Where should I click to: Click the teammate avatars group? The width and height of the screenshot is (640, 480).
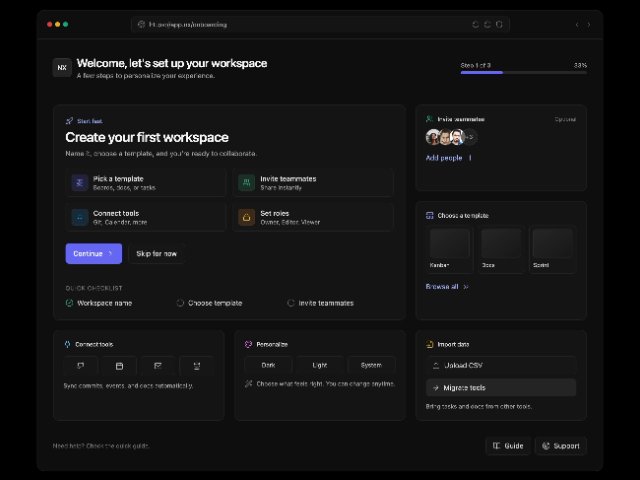click(x=448, y=138)
